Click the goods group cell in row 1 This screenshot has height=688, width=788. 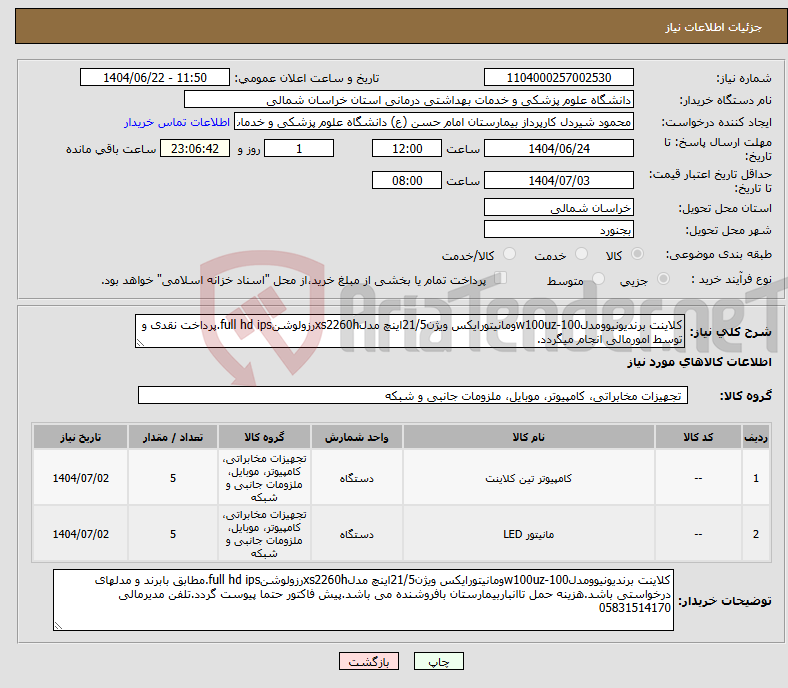point(264,478)
